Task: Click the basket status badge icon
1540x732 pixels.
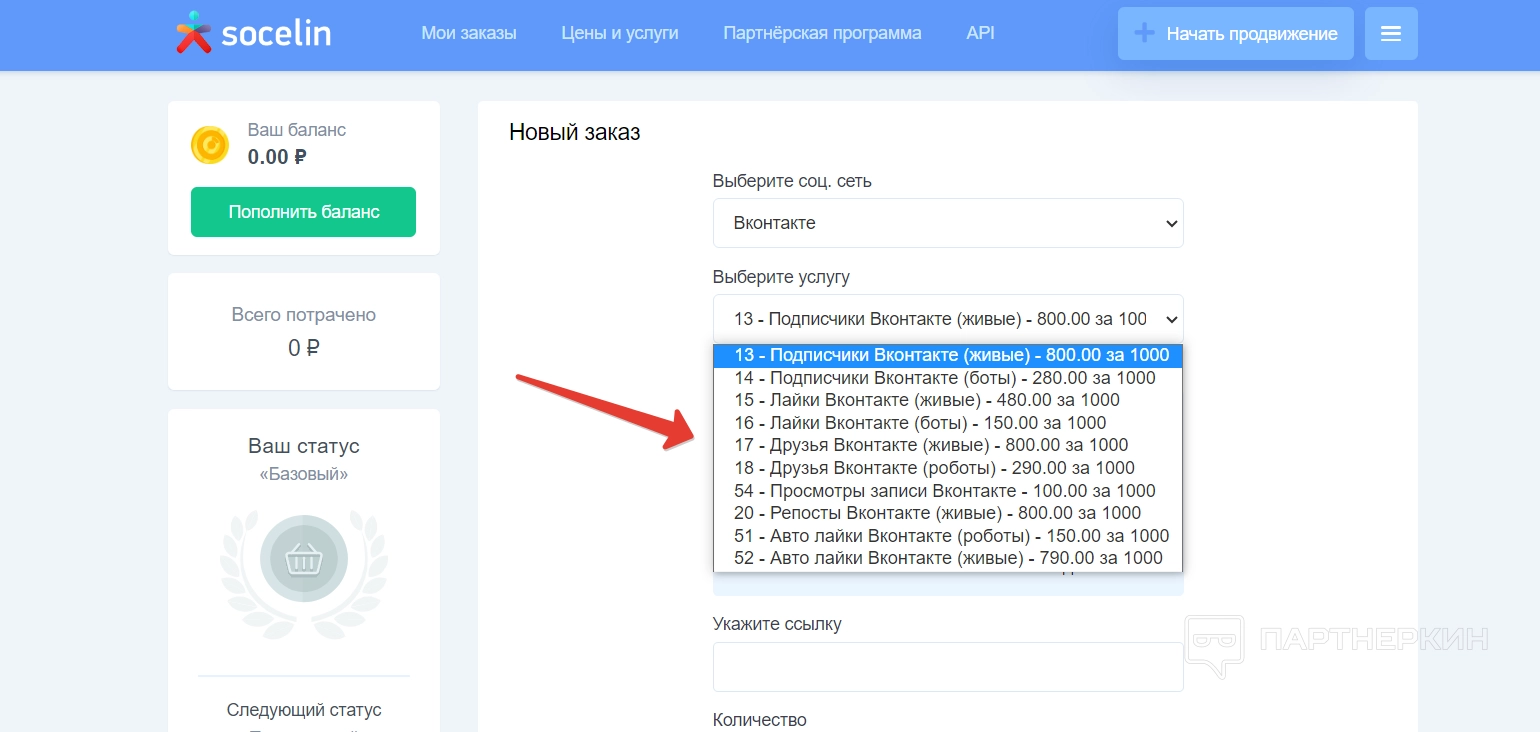Action: [x=304, y=560]
